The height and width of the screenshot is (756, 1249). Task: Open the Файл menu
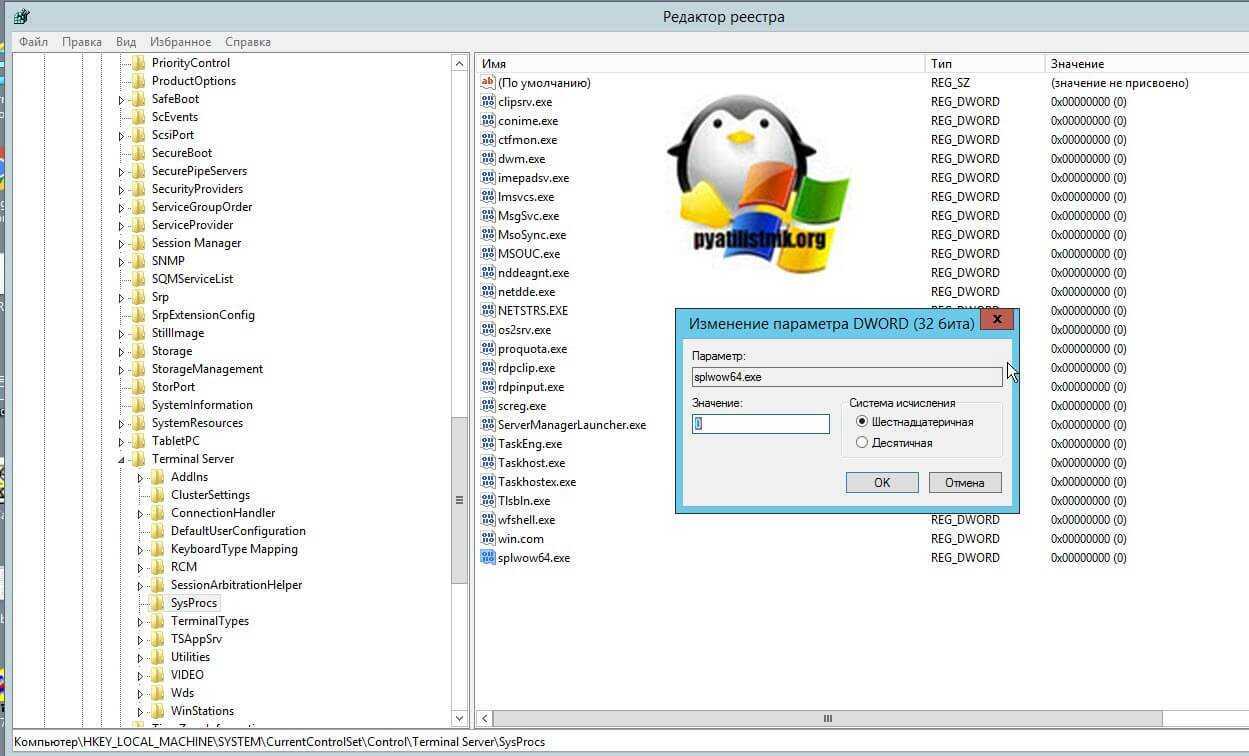[x=33, y=42]
